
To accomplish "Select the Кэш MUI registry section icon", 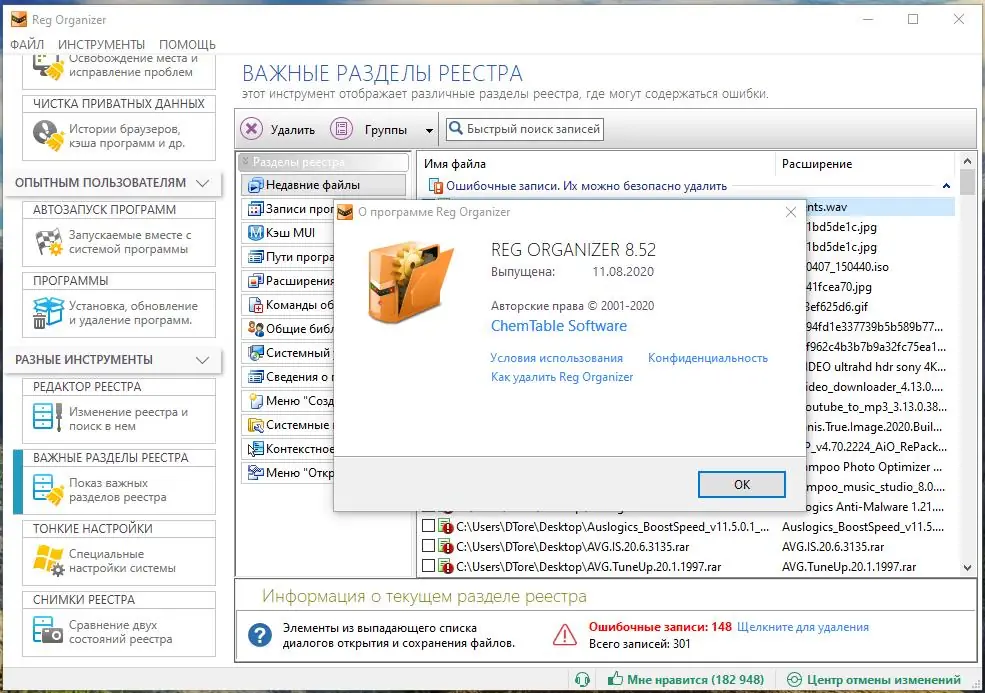I will (x=255, y=232).
